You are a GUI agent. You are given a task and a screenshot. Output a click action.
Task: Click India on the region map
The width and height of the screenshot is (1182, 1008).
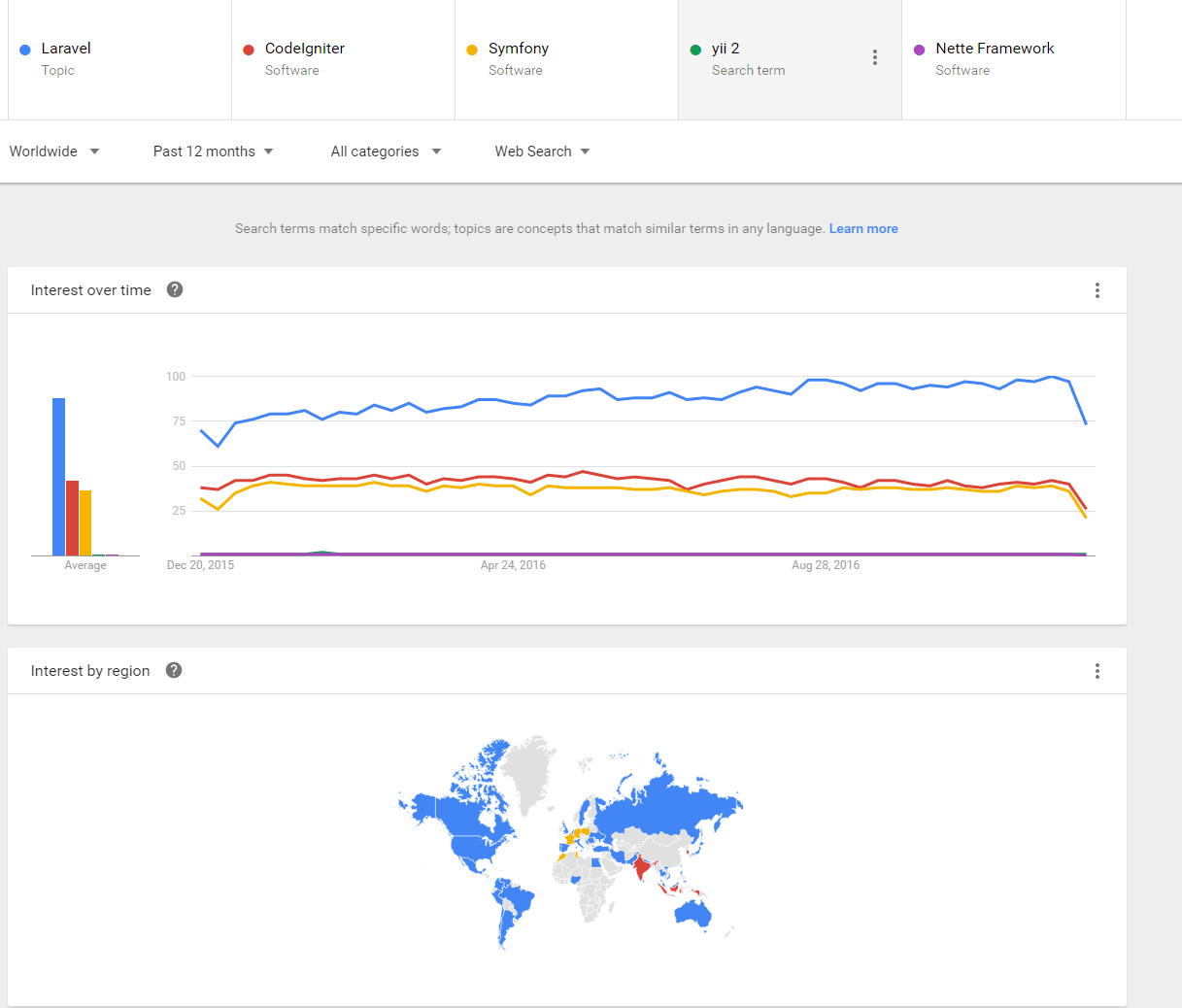(x=640, y=863)
